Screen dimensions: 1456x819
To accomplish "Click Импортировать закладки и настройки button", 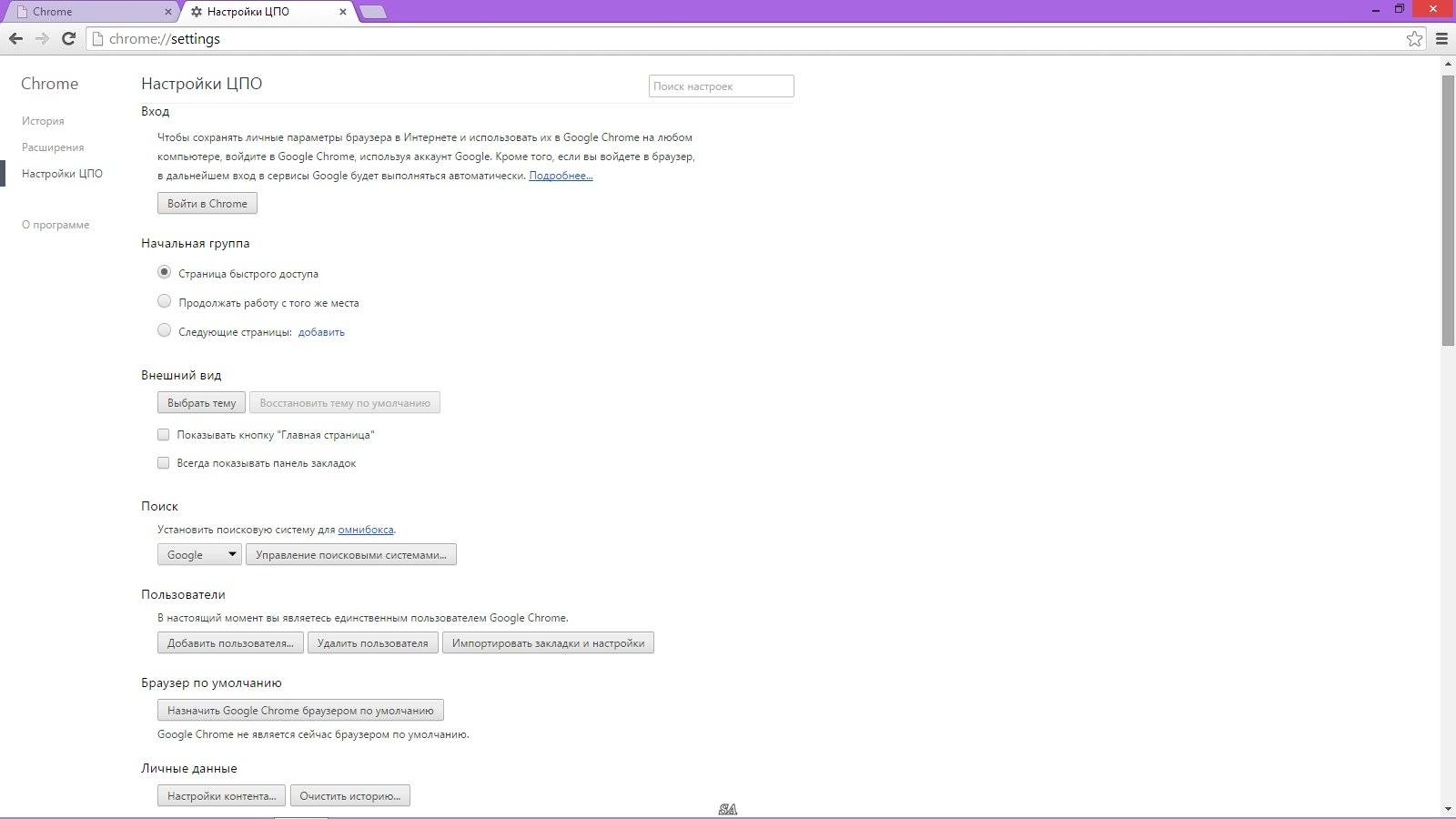I will (x=548, y=643).
